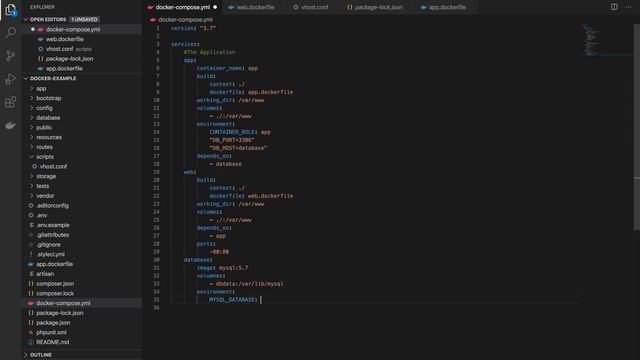Select docker-compose.yml in Open Editors
Viewport: 640px width, 360px height.
(82, 29)
